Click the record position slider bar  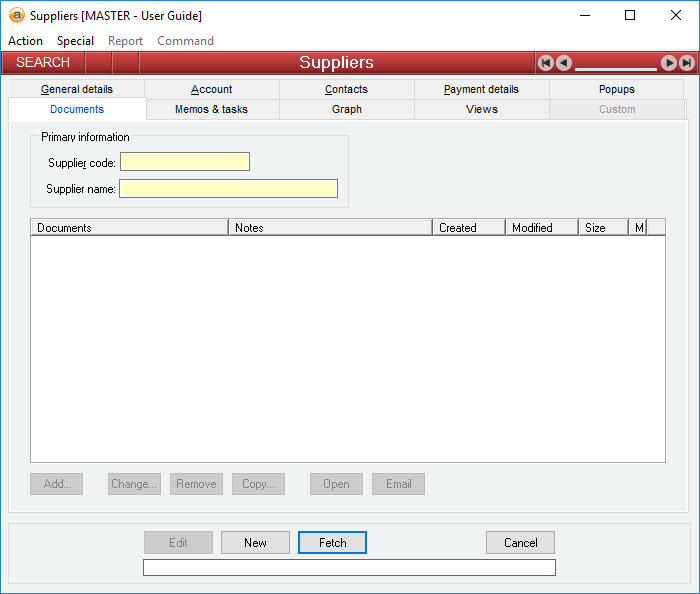coord(616,68)
